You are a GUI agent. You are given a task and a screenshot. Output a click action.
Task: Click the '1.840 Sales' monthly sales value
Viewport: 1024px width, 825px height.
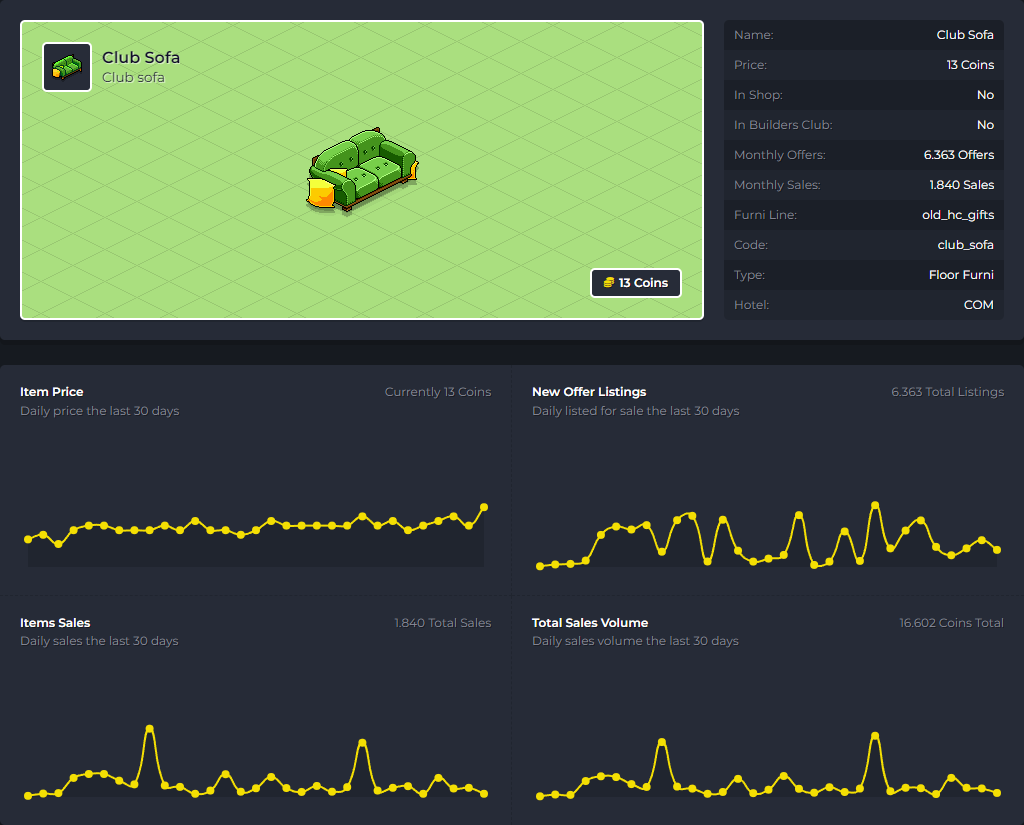[x=961, y=185]
